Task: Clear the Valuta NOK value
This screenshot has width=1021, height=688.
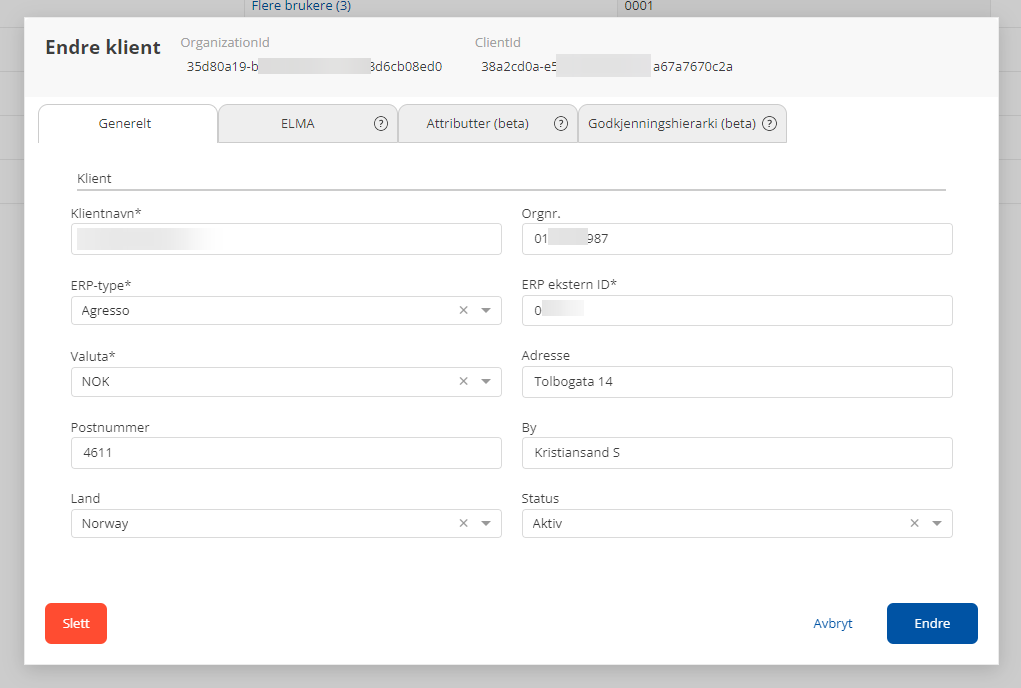Action: (x=463, y=381)
